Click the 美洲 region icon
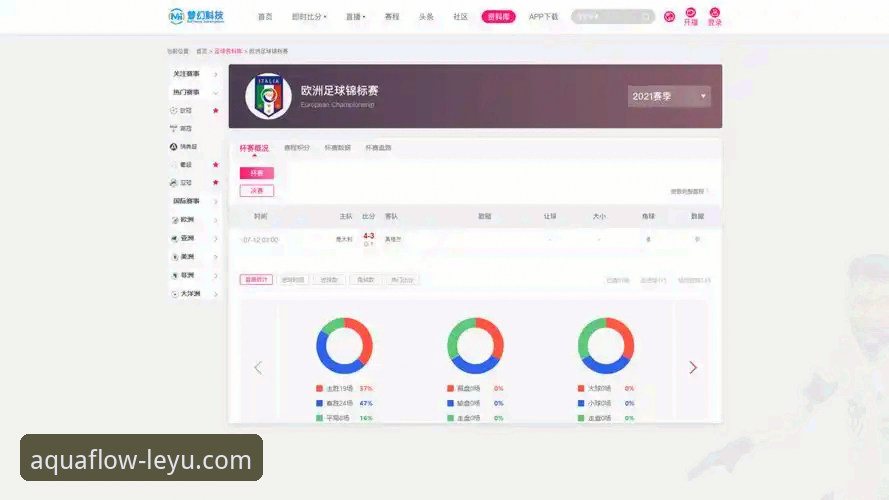 click(x=175, y=257)
